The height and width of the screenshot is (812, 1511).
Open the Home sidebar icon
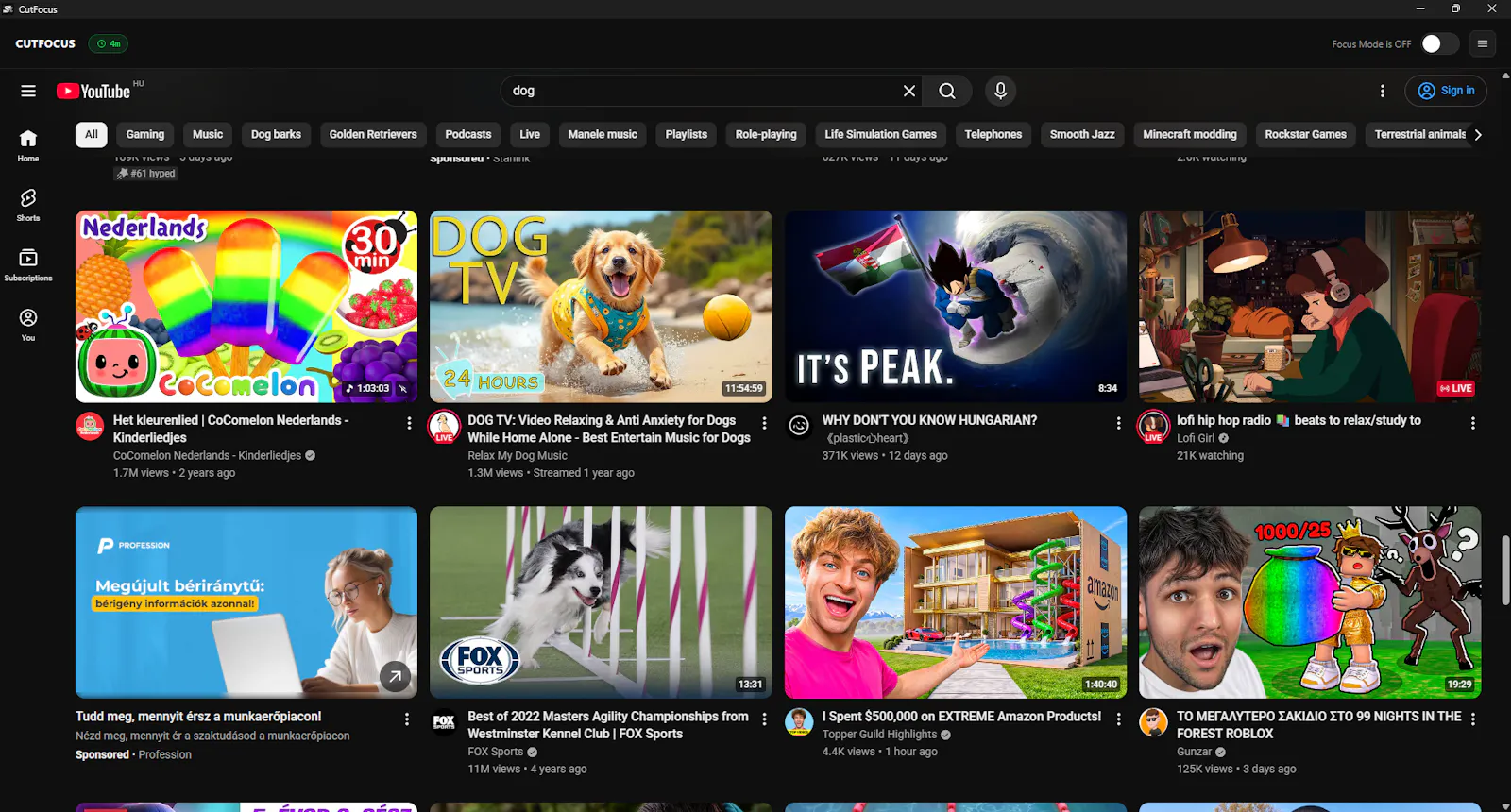point(28,145)
